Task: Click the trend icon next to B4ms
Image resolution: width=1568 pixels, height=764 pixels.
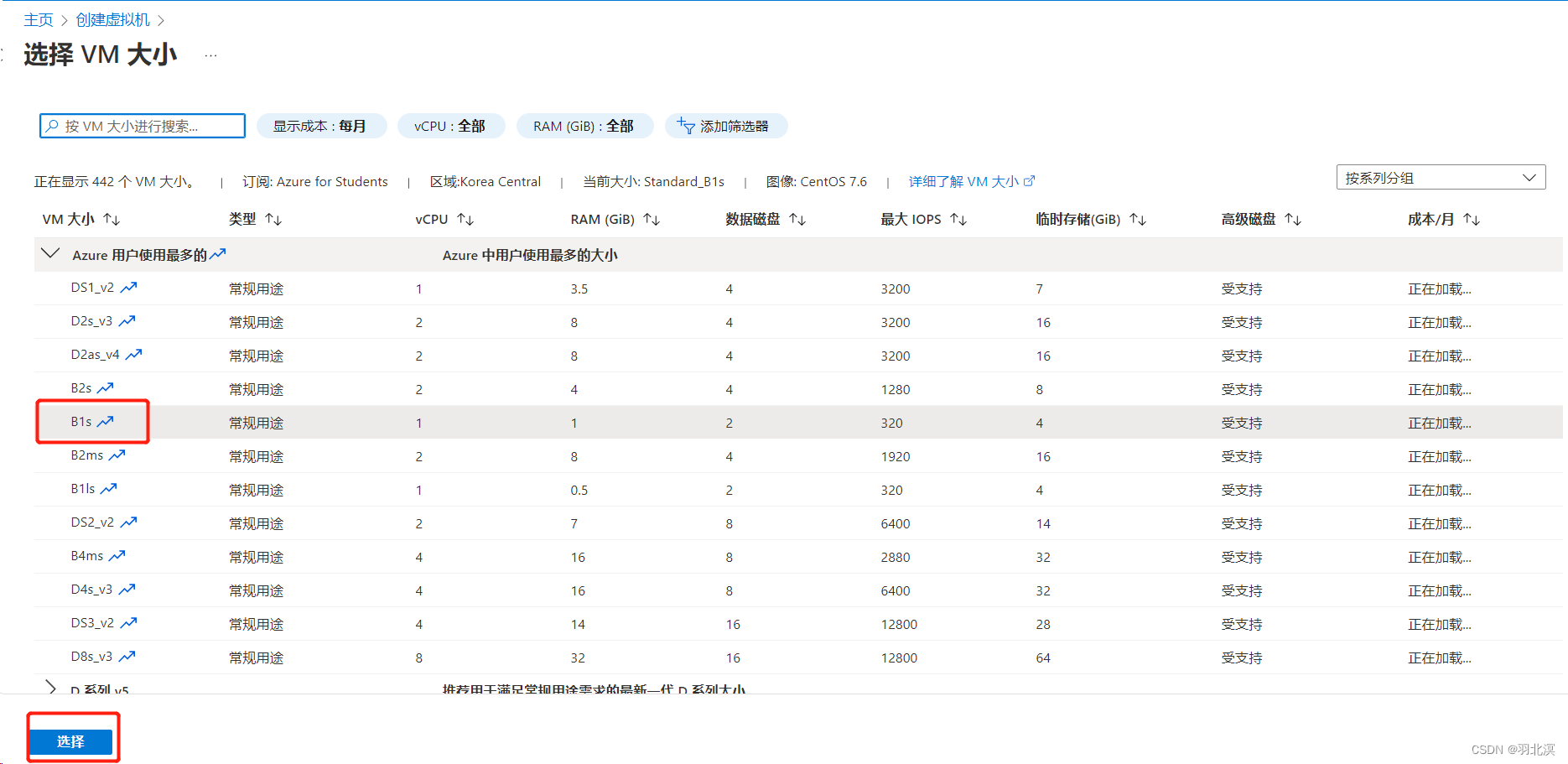Action: click(117, 556)
